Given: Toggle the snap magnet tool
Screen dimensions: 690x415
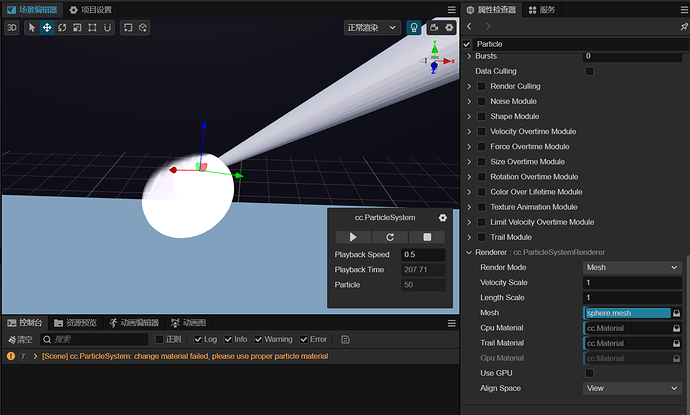Looking at the screenshot, I should [107, 28].
